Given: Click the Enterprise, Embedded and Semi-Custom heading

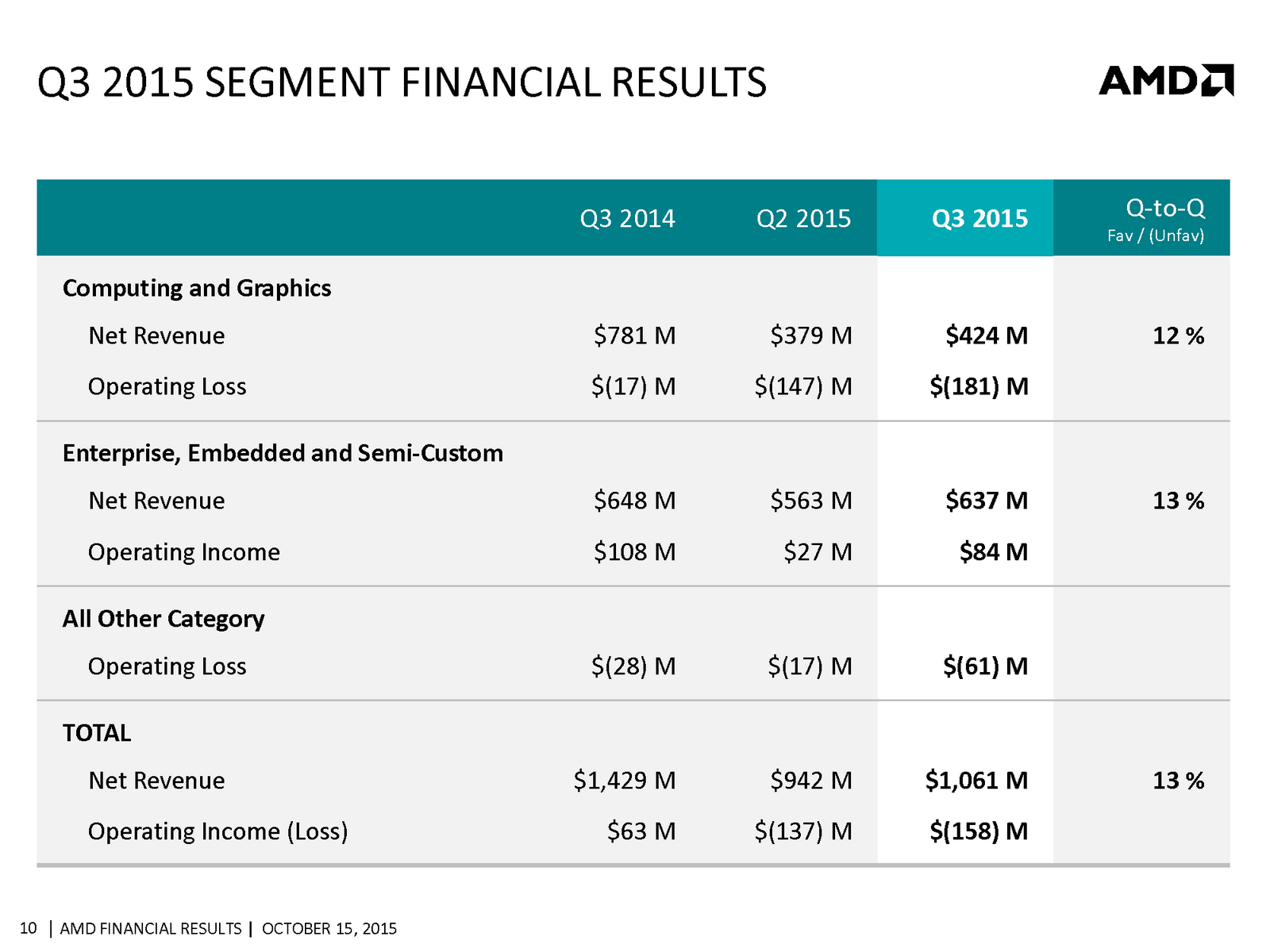Looking at the screenshot, I should point(283,453).
